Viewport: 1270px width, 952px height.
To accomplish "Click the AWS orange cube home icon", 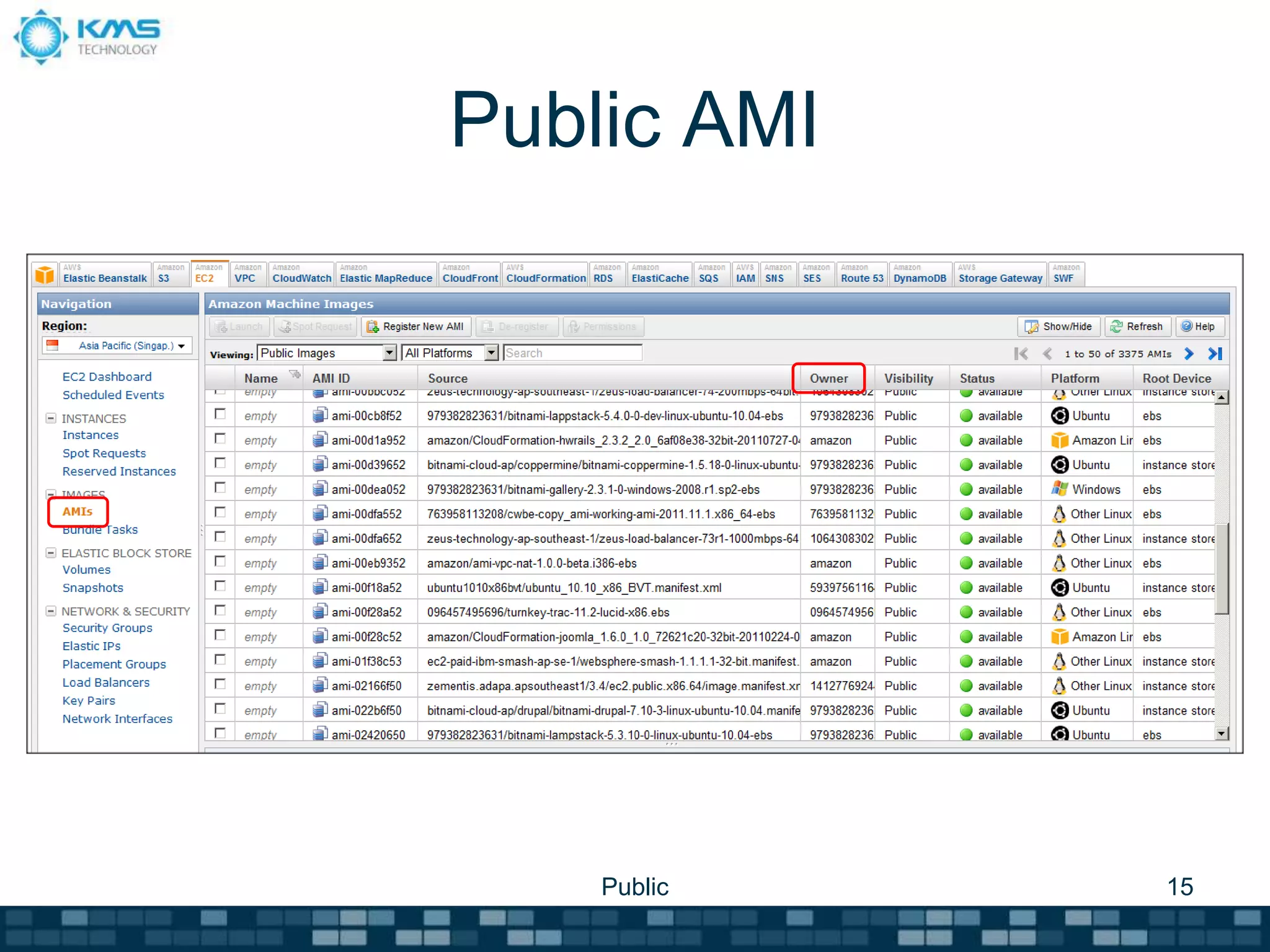I will click(45, 274).
